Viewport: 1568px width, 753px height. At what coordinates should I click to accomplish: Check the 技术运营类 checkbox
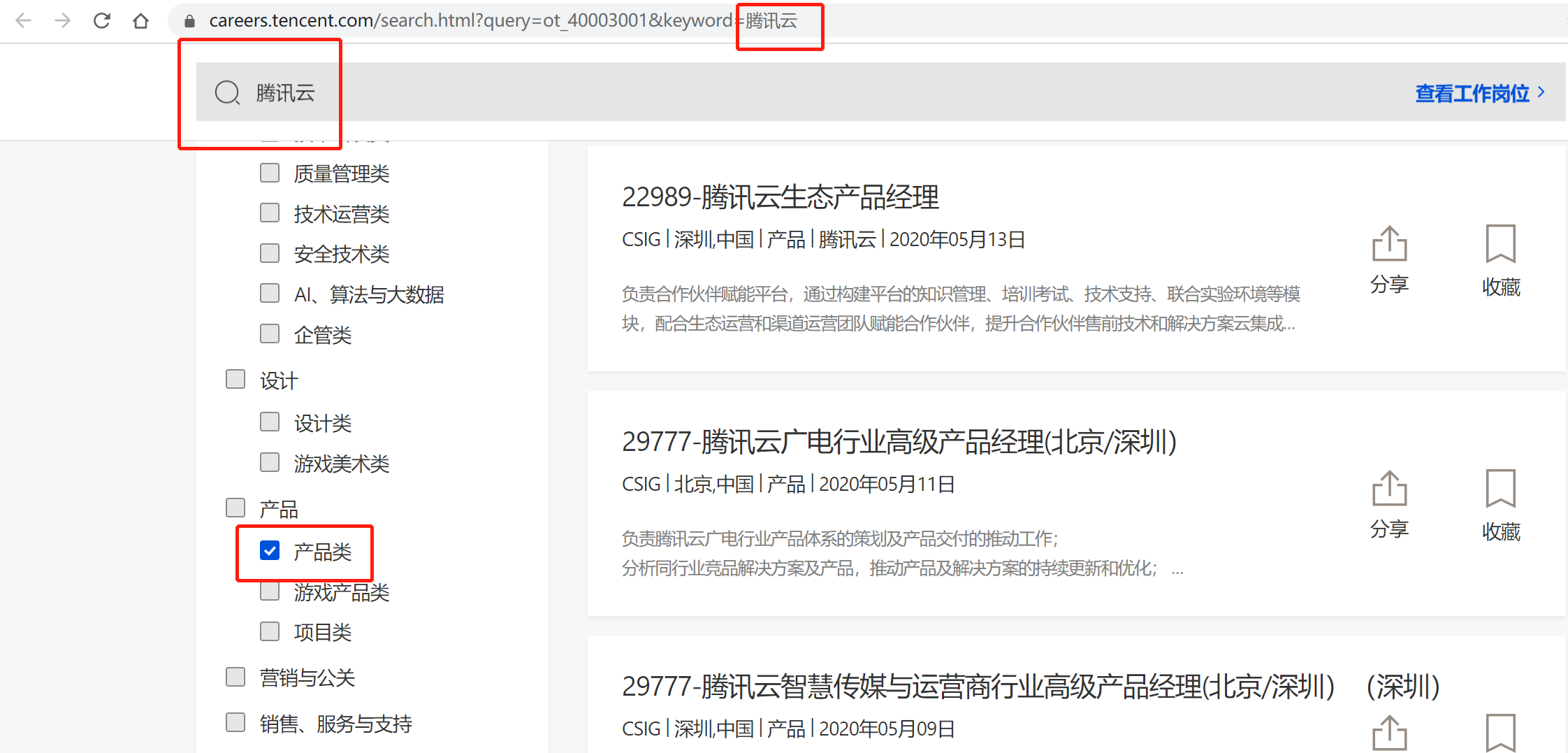[x=270, y=213]
